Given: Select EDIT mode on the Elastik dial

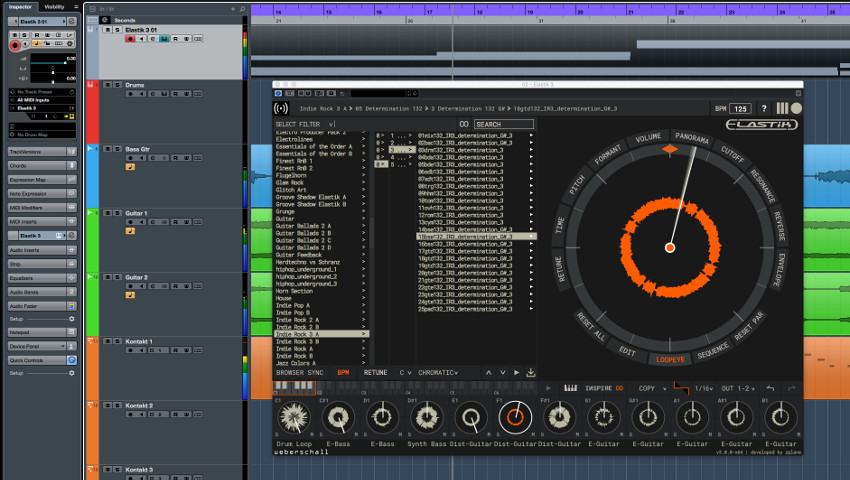Looking at the screenshot, I should click(627, 351).
